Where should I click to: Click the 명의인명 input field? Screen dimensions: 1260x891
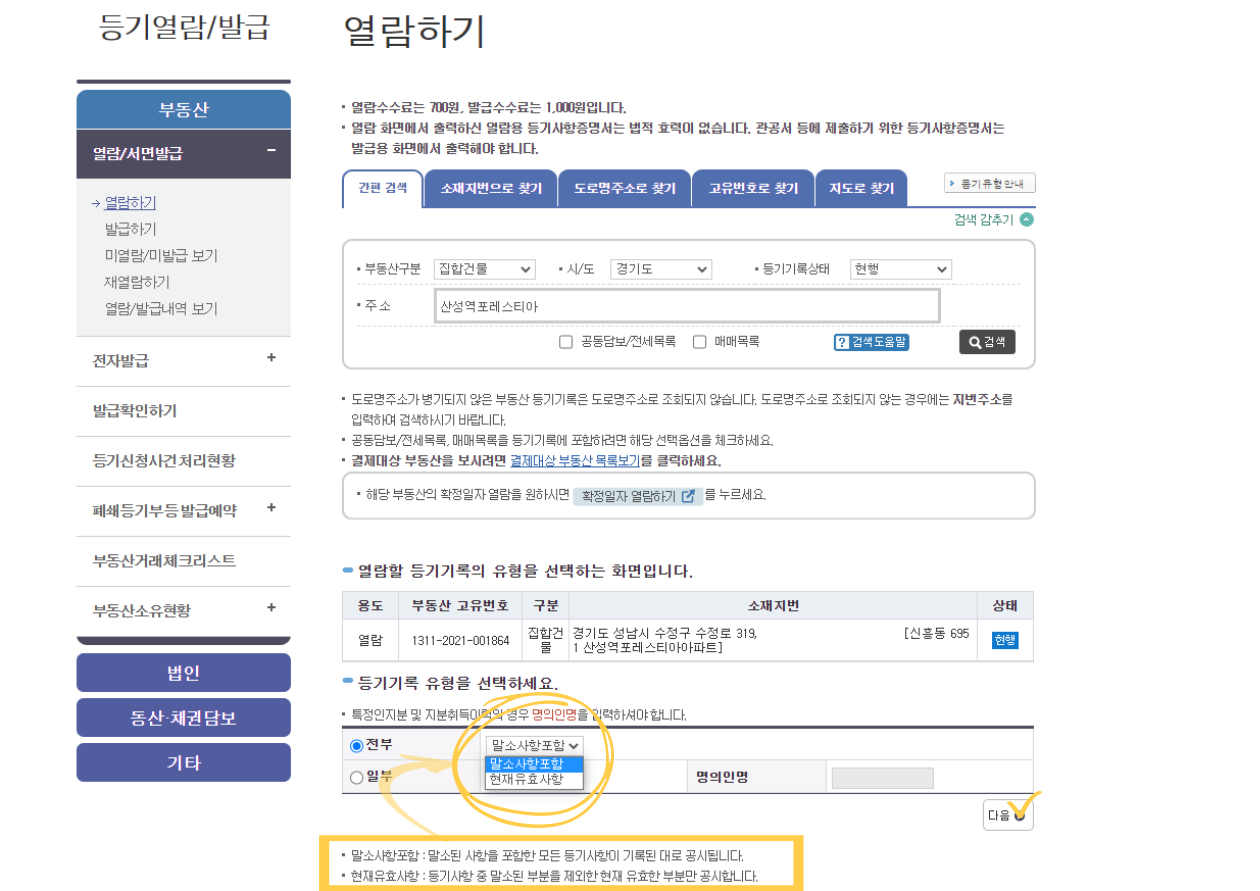(x=881, y=776)
